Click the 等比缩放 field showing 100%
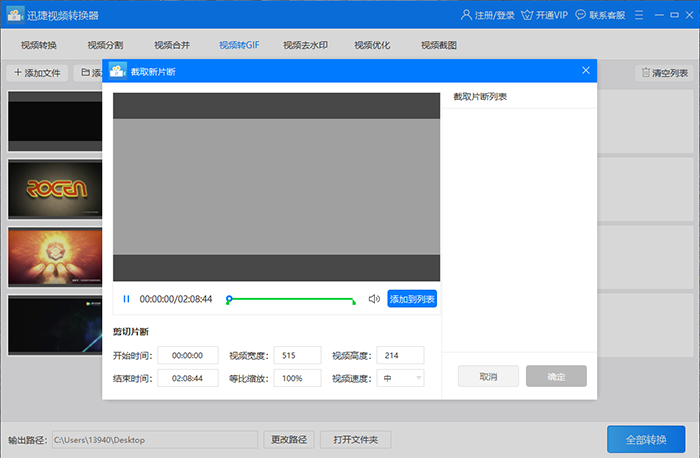The width and height of the screenshot is (700, 458). point(297,378)
